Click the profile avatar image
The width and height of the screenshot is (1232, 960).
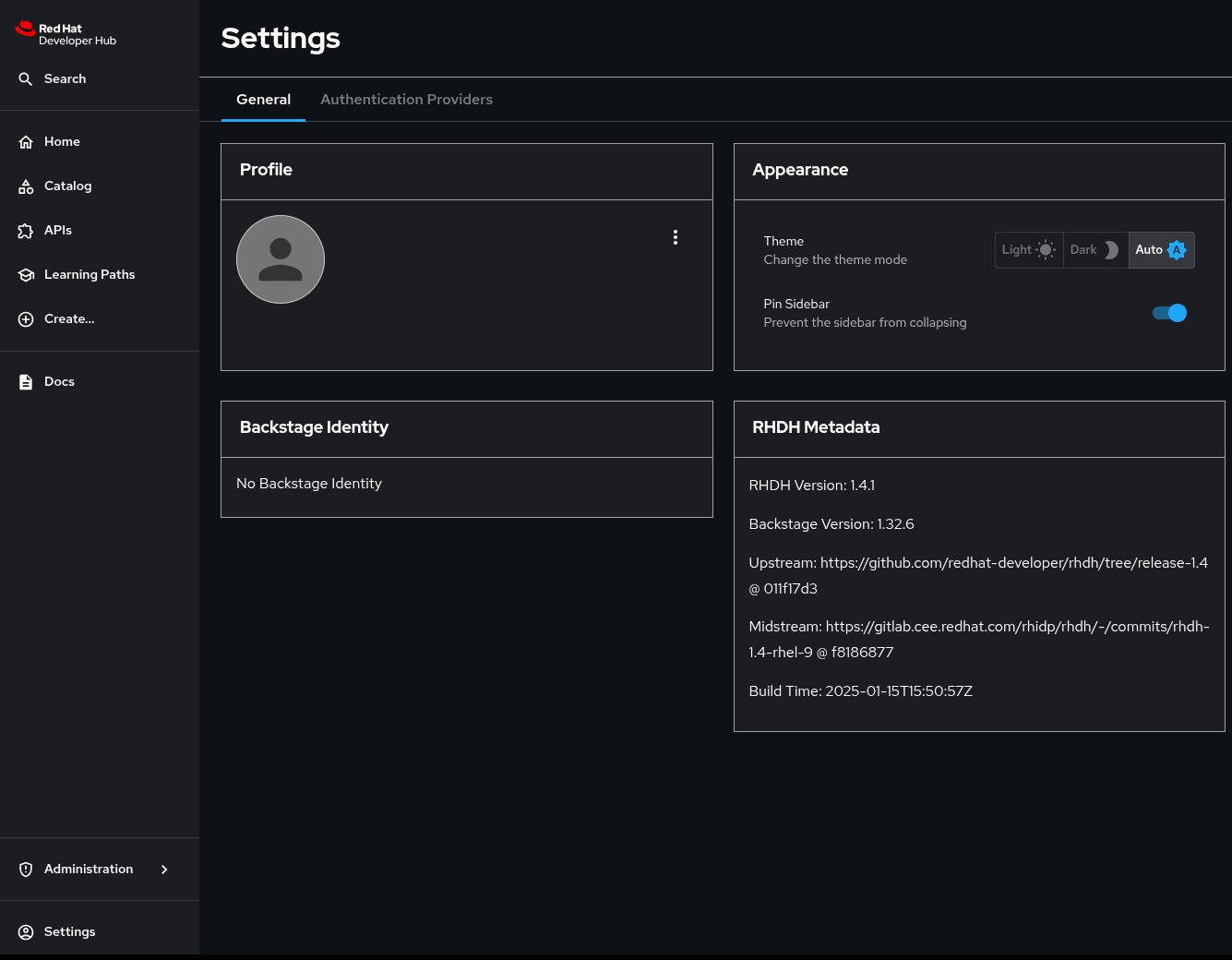click(x=281, y=259)
